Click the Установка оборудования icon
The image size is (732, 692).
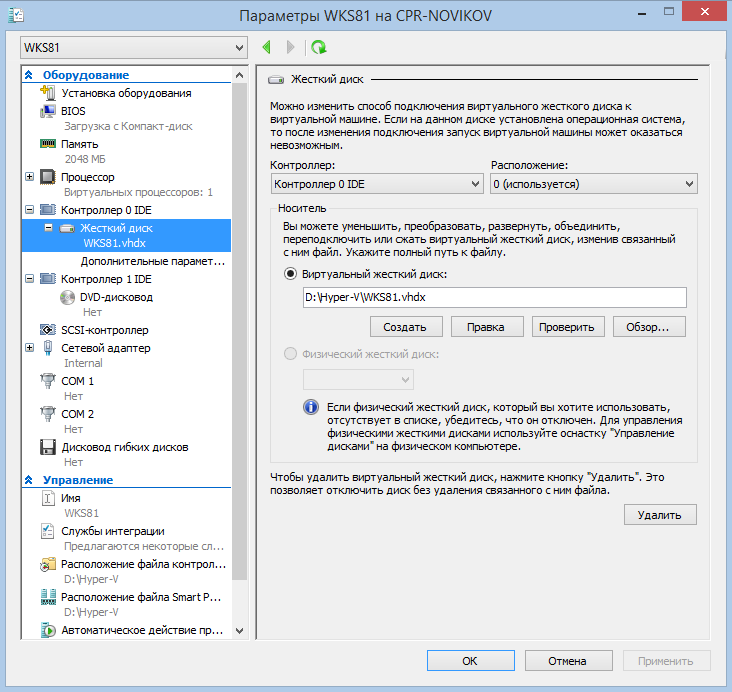47,93
